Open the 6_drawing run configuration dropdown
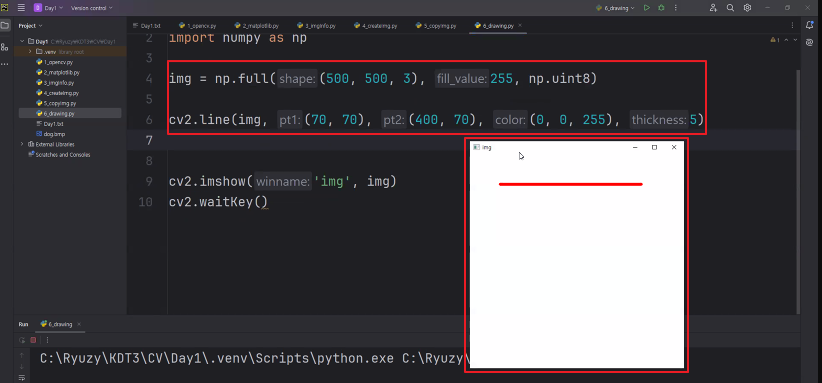 point(615,8)
